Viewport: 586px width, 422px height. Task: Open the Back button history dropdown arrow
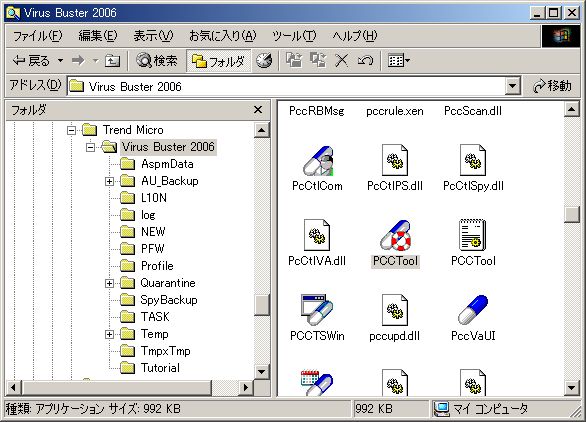[60, 60]
